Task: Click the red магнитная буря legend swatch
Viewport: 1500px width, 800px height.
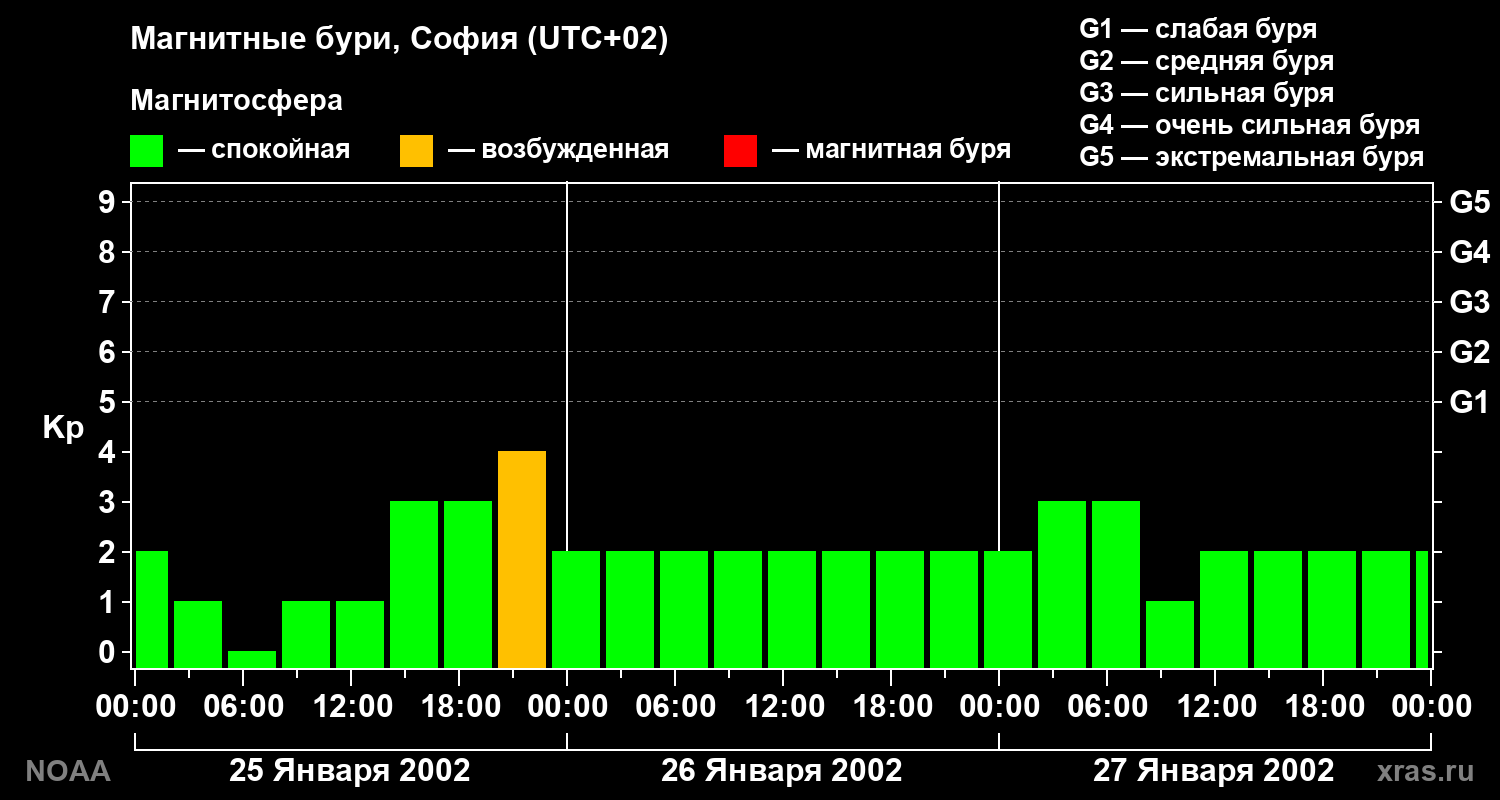Action: point(740,151)
